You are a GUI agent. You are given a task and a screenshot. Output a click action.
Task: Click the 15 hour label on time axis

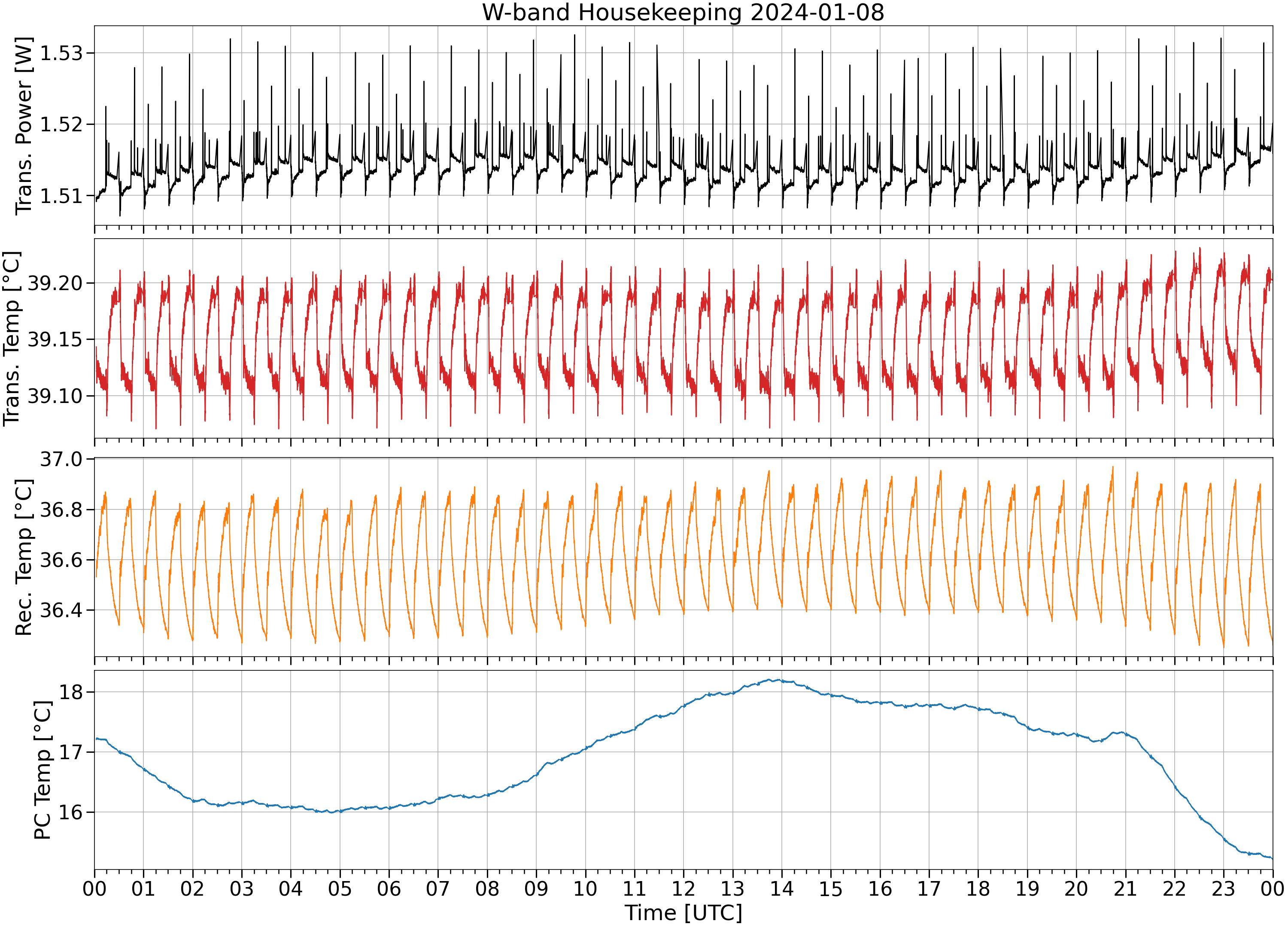pos(831,888)
